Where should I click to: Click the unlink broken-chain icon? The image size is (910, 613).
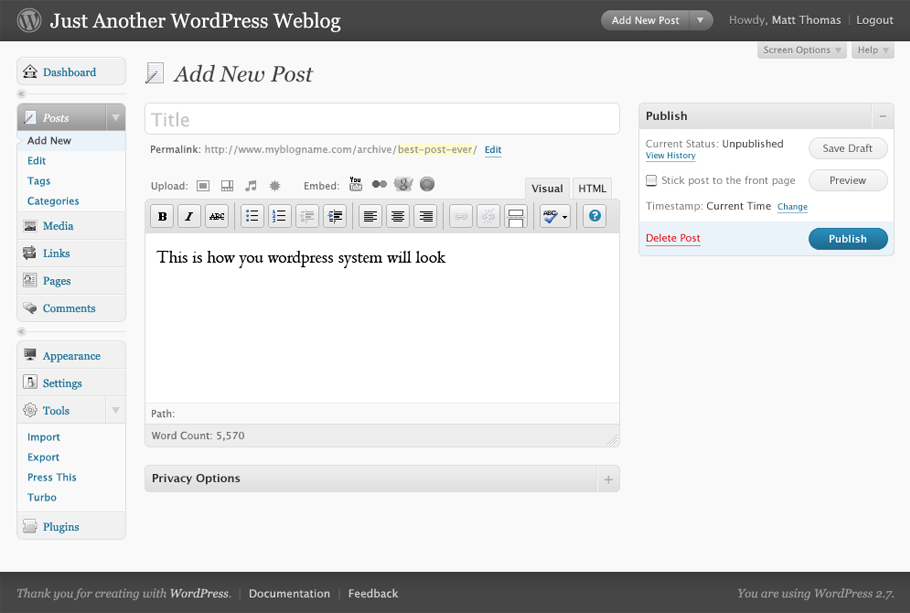click(x=488, y=217)
